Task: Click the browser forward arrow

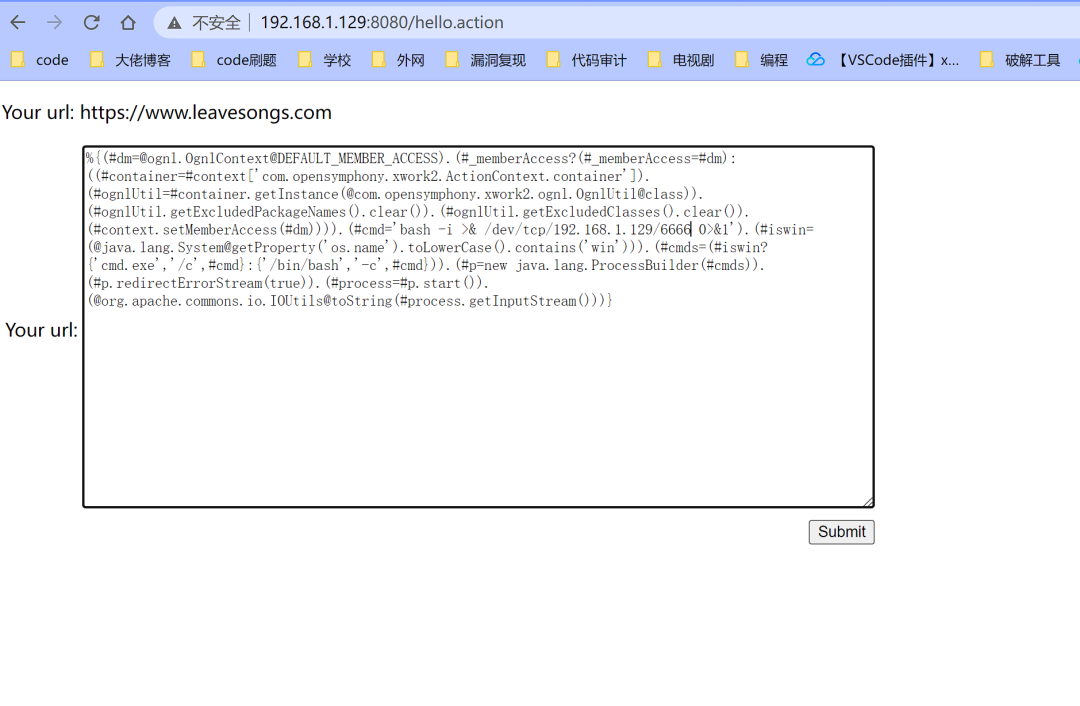Action: (54, 23)
